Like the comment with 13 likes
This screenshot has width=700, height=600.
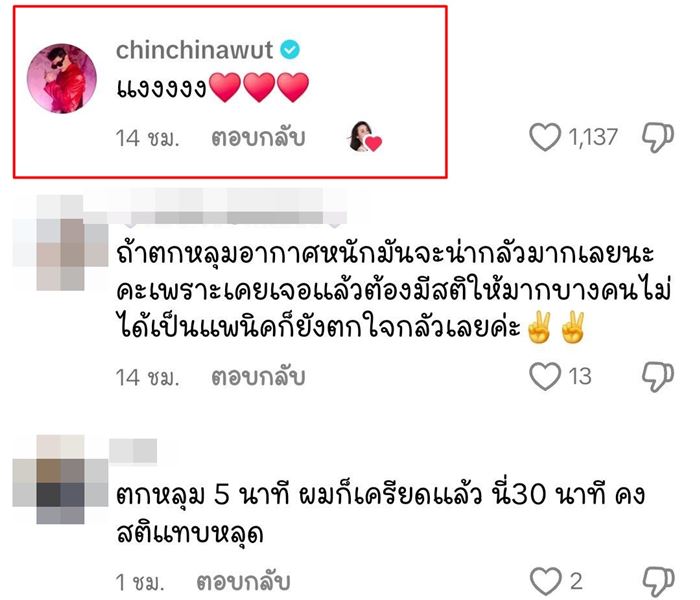click(545, 376)
